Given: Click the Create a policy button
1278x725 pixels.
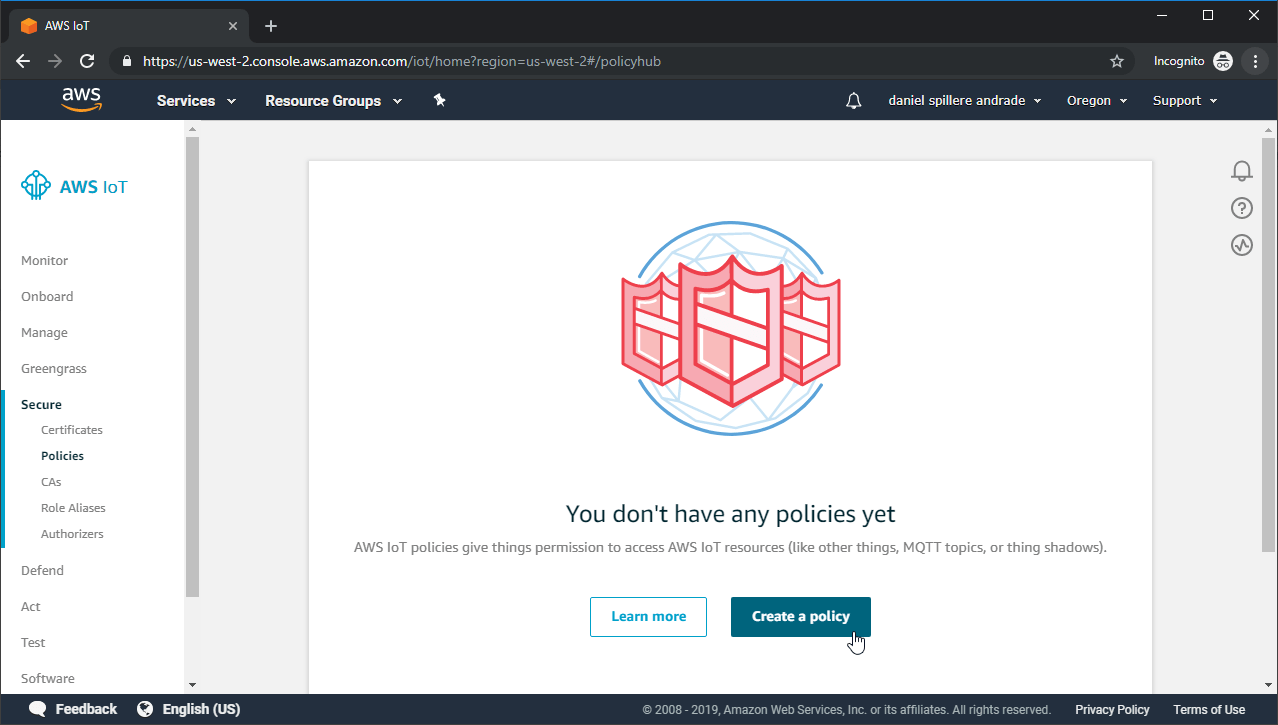Looking at the screenshot, I should tap(800, 616).
